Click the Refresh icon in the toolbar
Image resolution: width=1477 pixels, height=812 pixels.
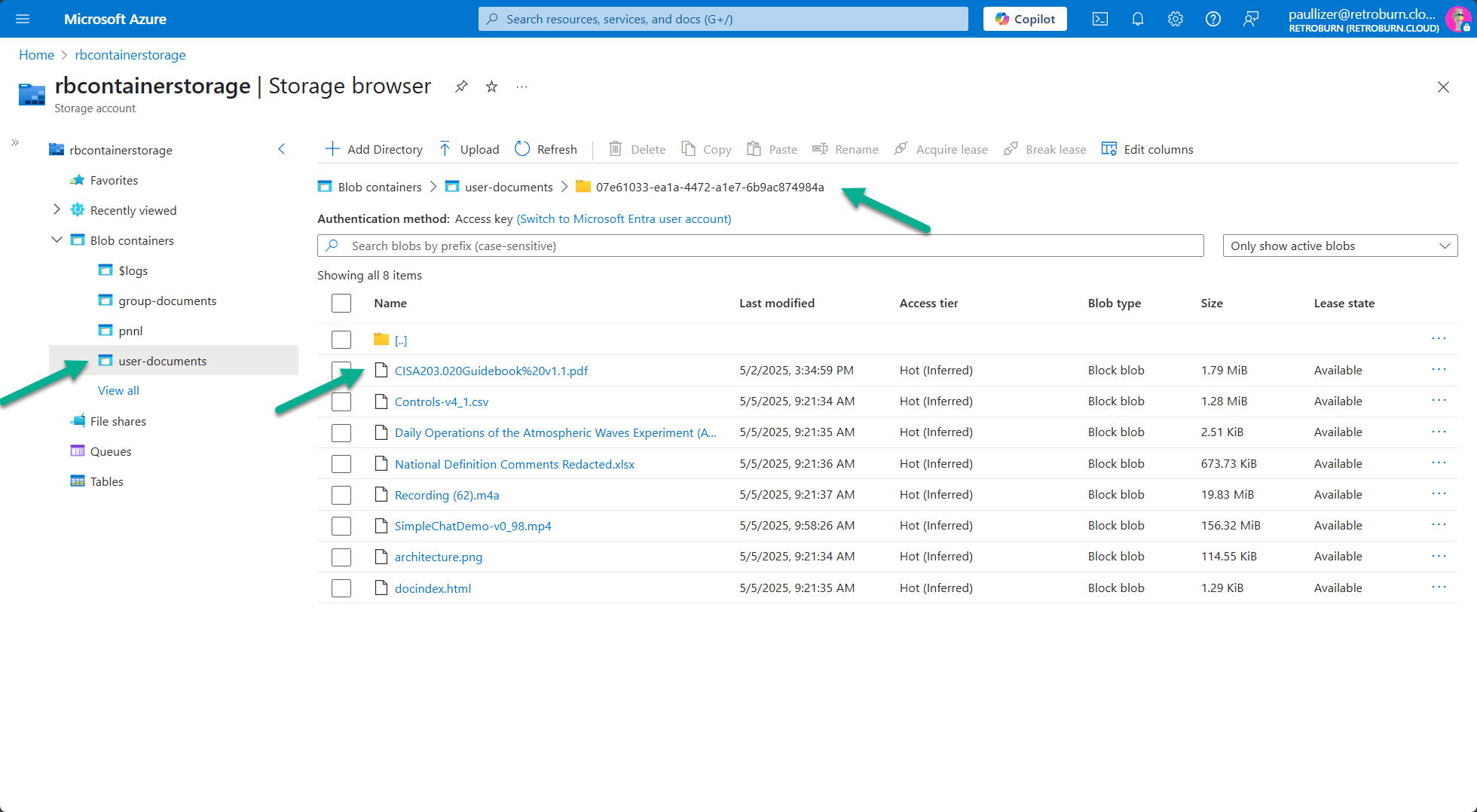522,148
